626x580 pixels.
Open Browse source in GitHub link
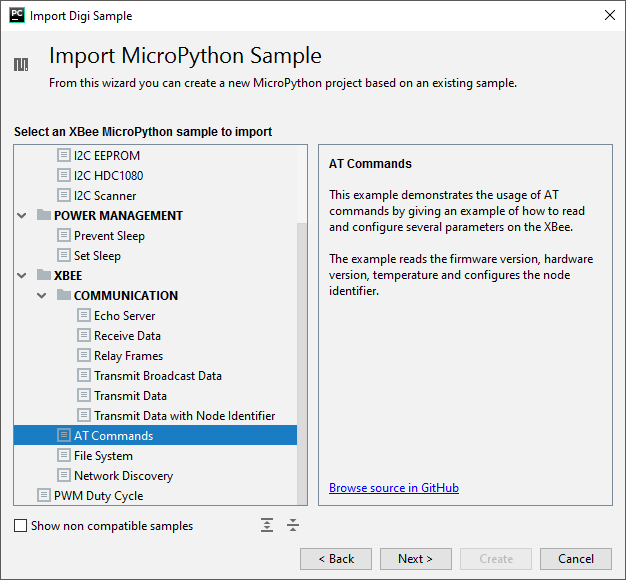[394, 488]
